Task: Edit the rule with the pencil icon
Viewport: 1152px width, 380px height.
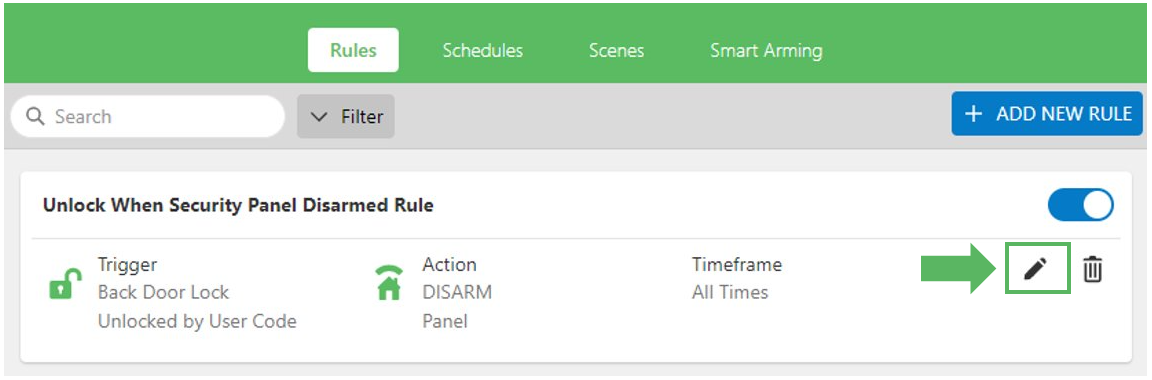Action: (1036, 269)
